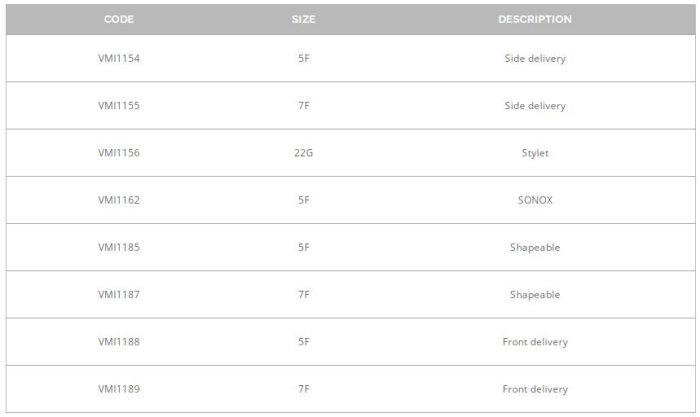Click Side delivery in the VMI1155 row
This screenshot has height=417, width=700.
(535, 105)
